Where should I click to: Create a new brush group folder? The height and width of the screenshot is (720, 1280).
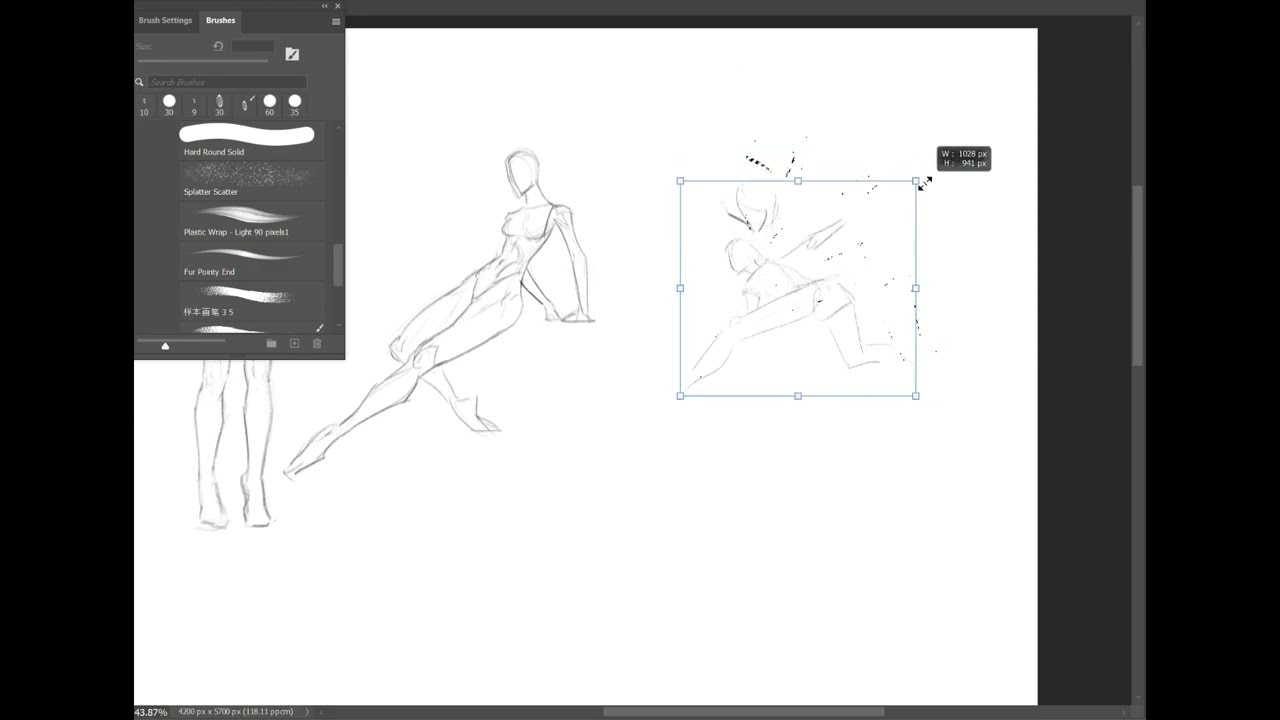coord(271,344)
